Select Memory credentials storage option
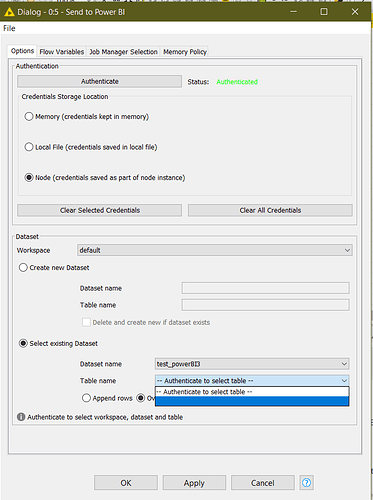This screenshot has height=500, width=373. pyautogui.click(x=29, y=116)
